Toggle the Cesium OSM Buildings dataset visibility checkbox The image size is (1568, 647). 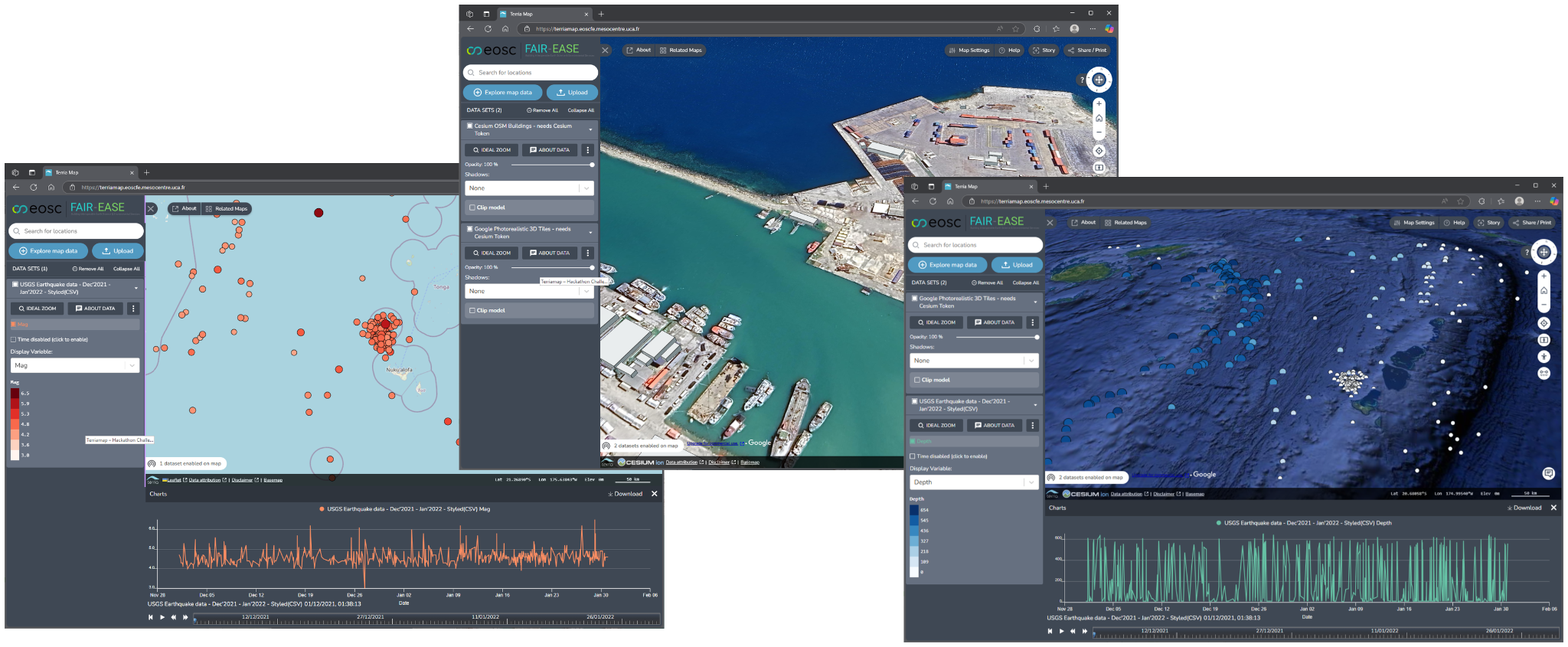click(x=469, y=126)
